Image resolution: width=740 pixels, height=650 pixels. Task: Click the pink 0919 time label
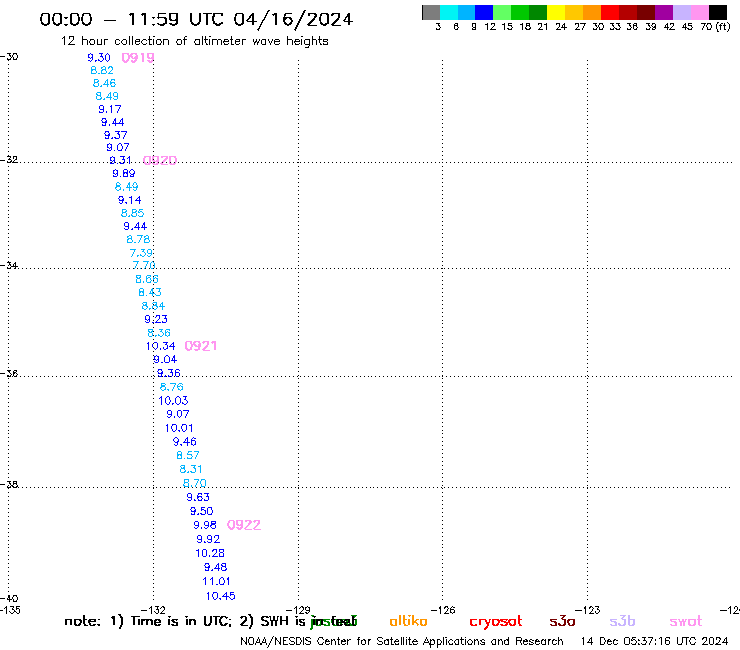(x=138, y=58)
